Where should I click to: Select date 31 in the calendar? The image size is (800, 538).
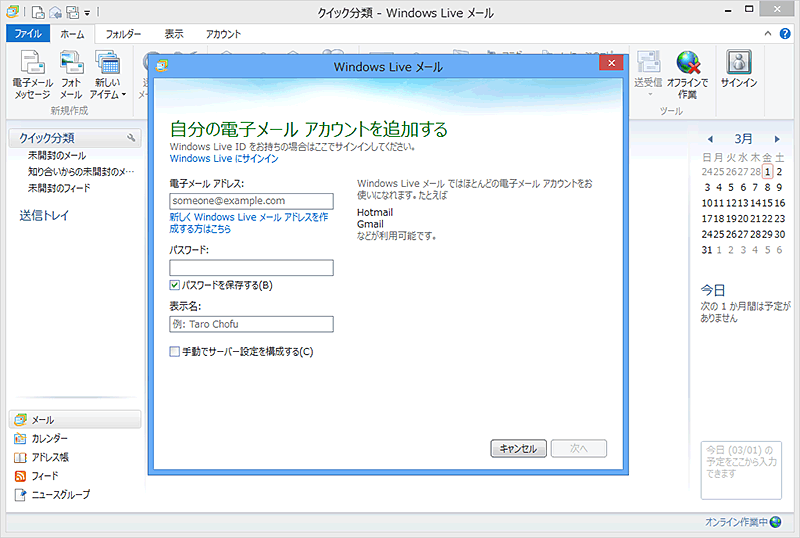pos(707,250)
